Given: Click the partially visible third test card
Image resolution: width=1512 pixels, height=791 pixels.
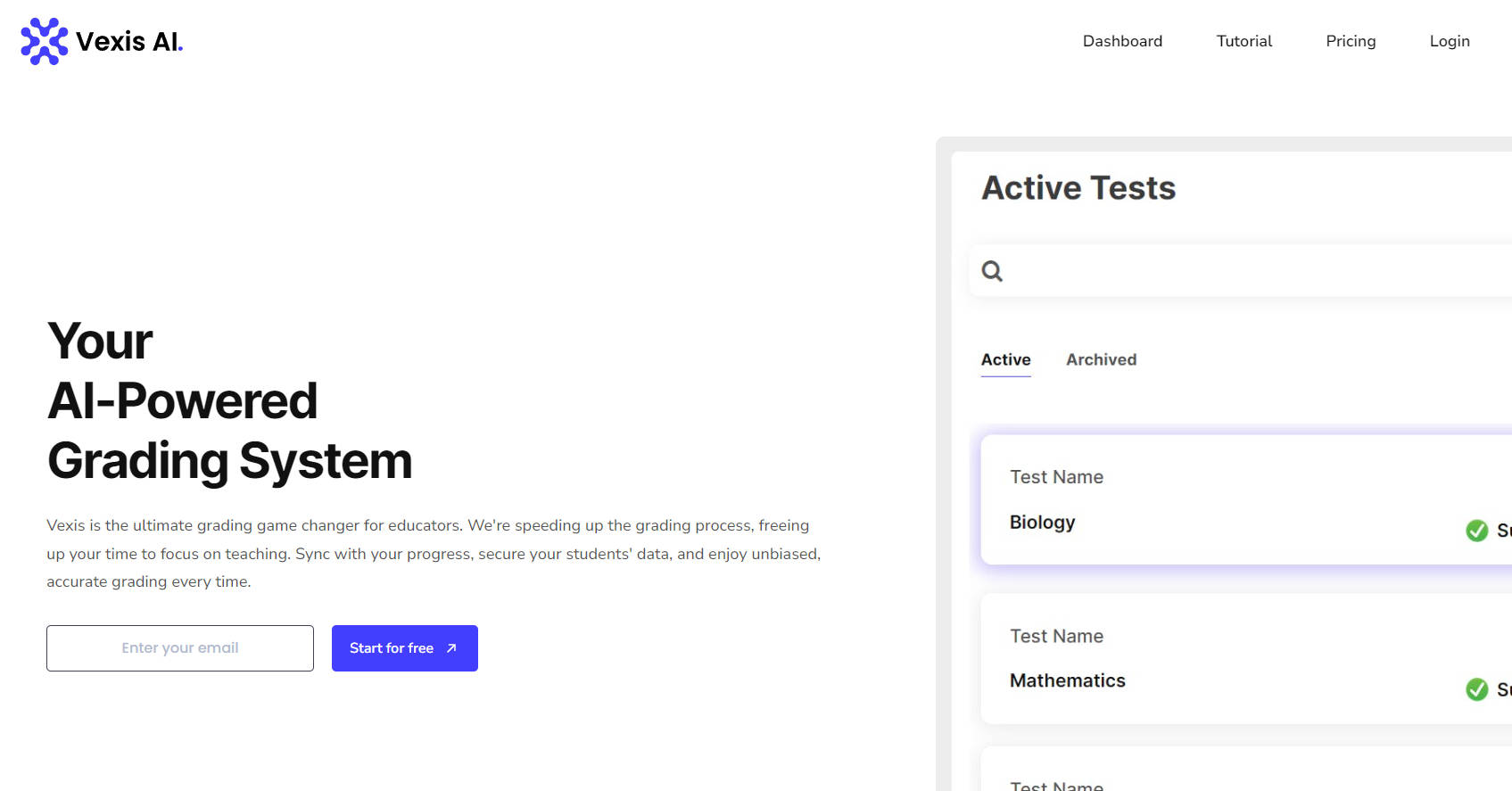Looking at the screenshot, I should [x=1231, y=772].
